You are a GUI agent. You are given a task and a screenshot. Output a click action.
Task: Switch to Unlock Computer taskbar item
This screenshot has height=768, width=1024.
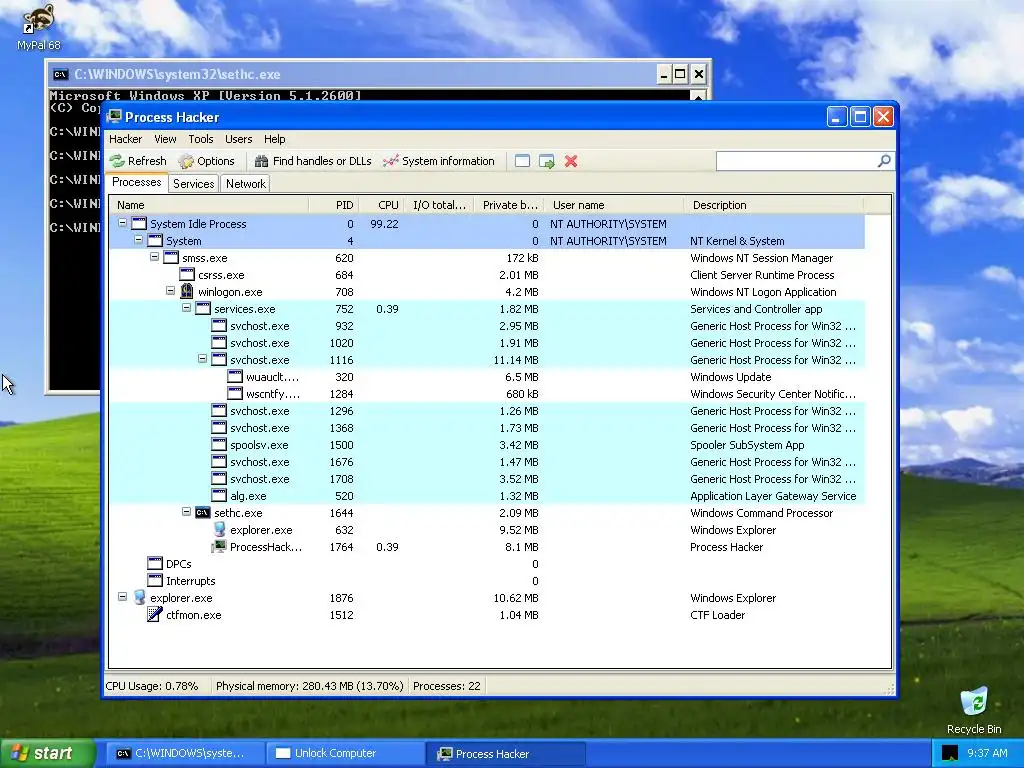(345, 754)
